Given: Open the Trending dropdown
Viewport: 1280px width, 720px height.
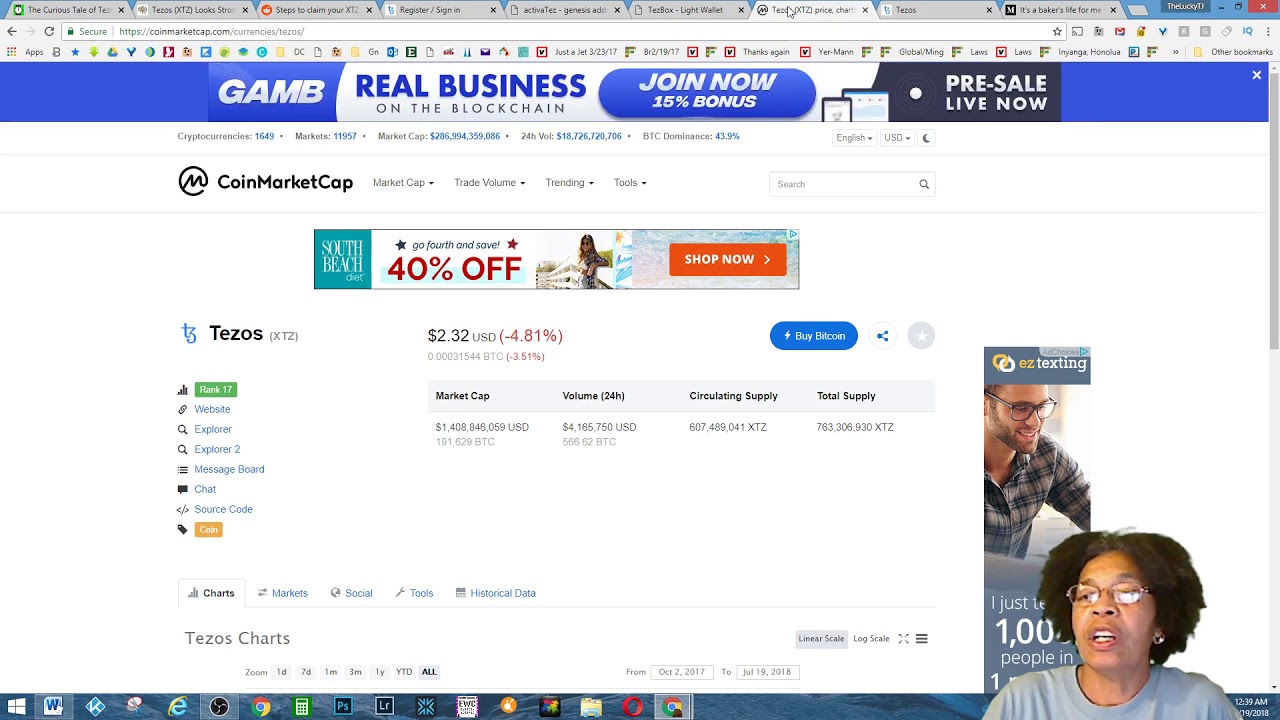Looking at the screenshot, I should (x=569, y=183).
